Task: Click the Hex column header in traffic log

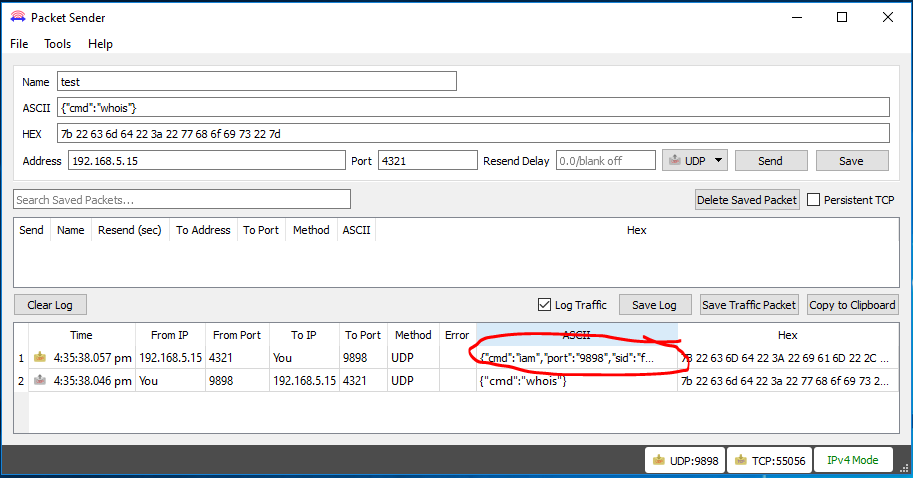Action: [x=788, y=335]
